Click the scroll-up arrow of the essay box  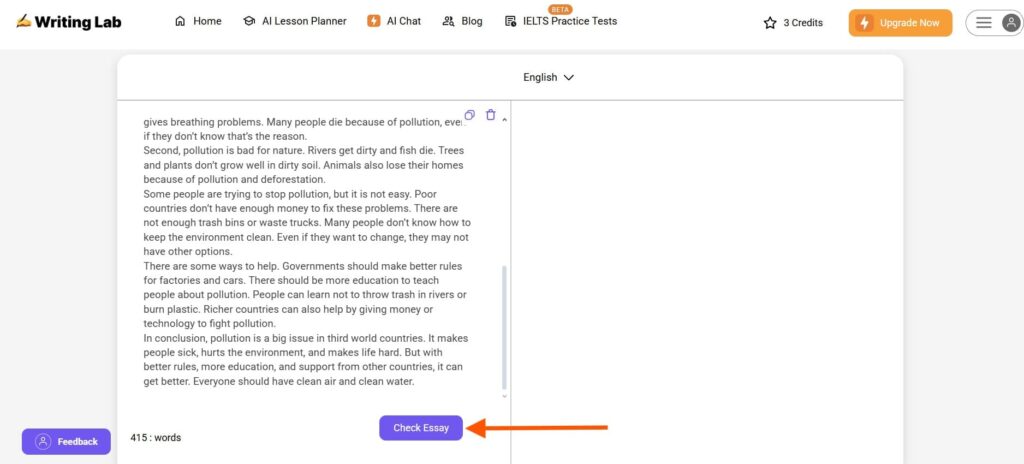tap(504, 120)
